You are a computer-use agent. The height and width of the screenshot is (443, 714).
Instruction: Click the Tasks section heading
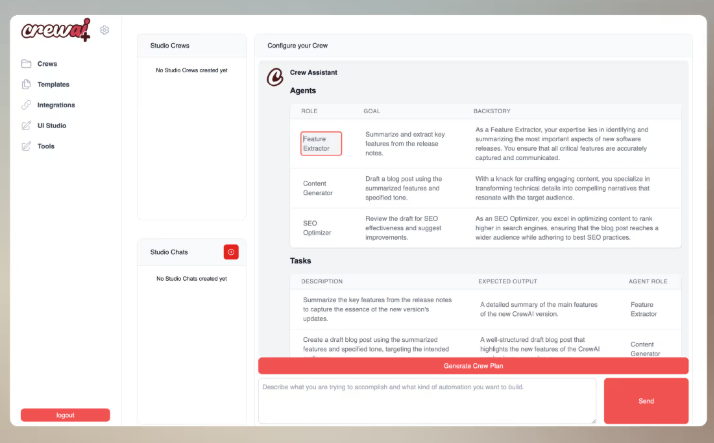301,261
